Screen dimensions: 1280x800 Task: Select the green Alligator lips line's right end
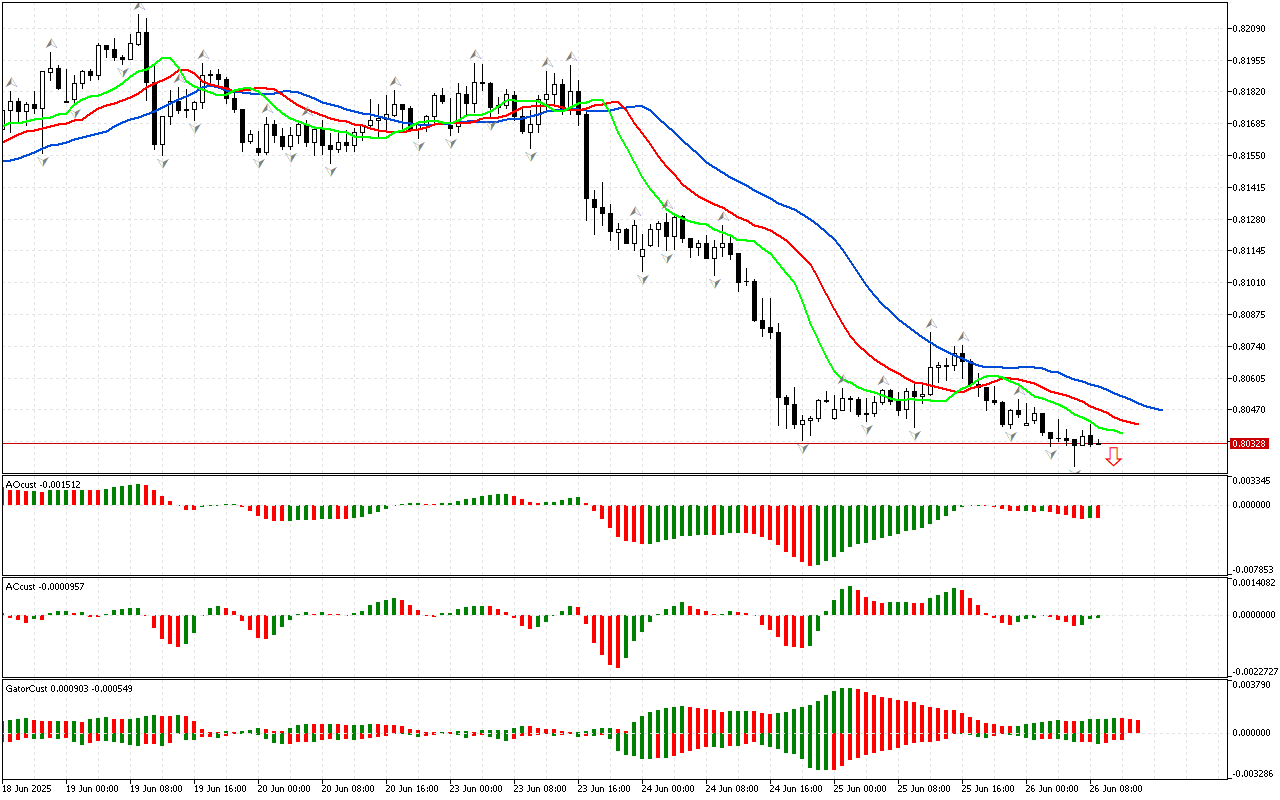coord(1122,433)
